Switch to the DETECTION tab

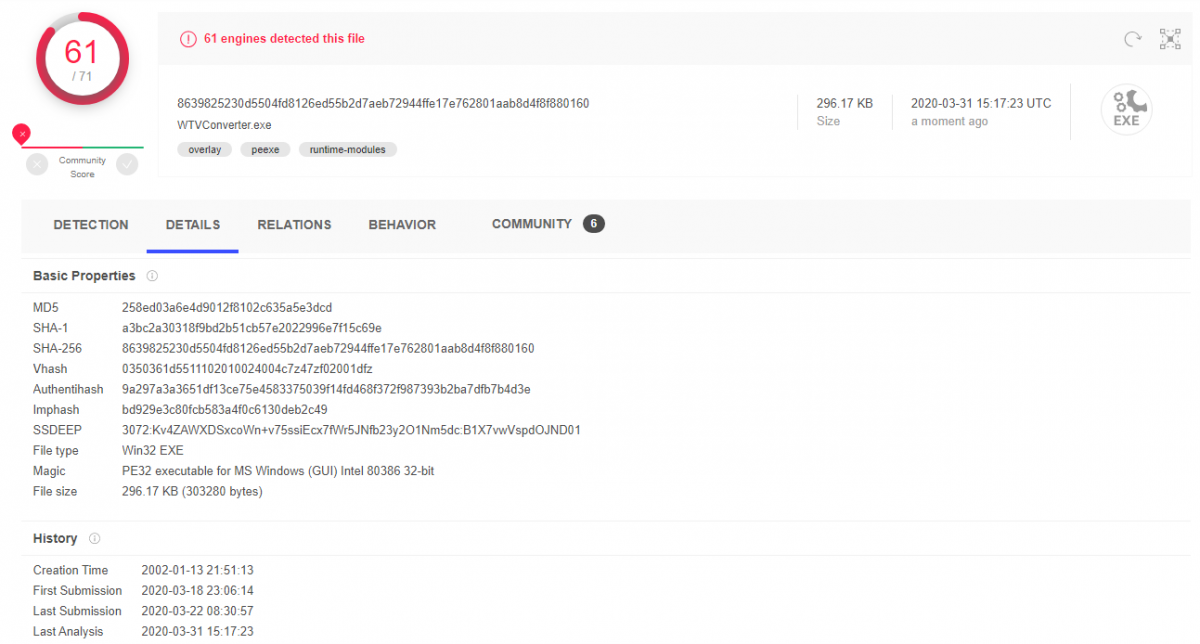[91, 225]
